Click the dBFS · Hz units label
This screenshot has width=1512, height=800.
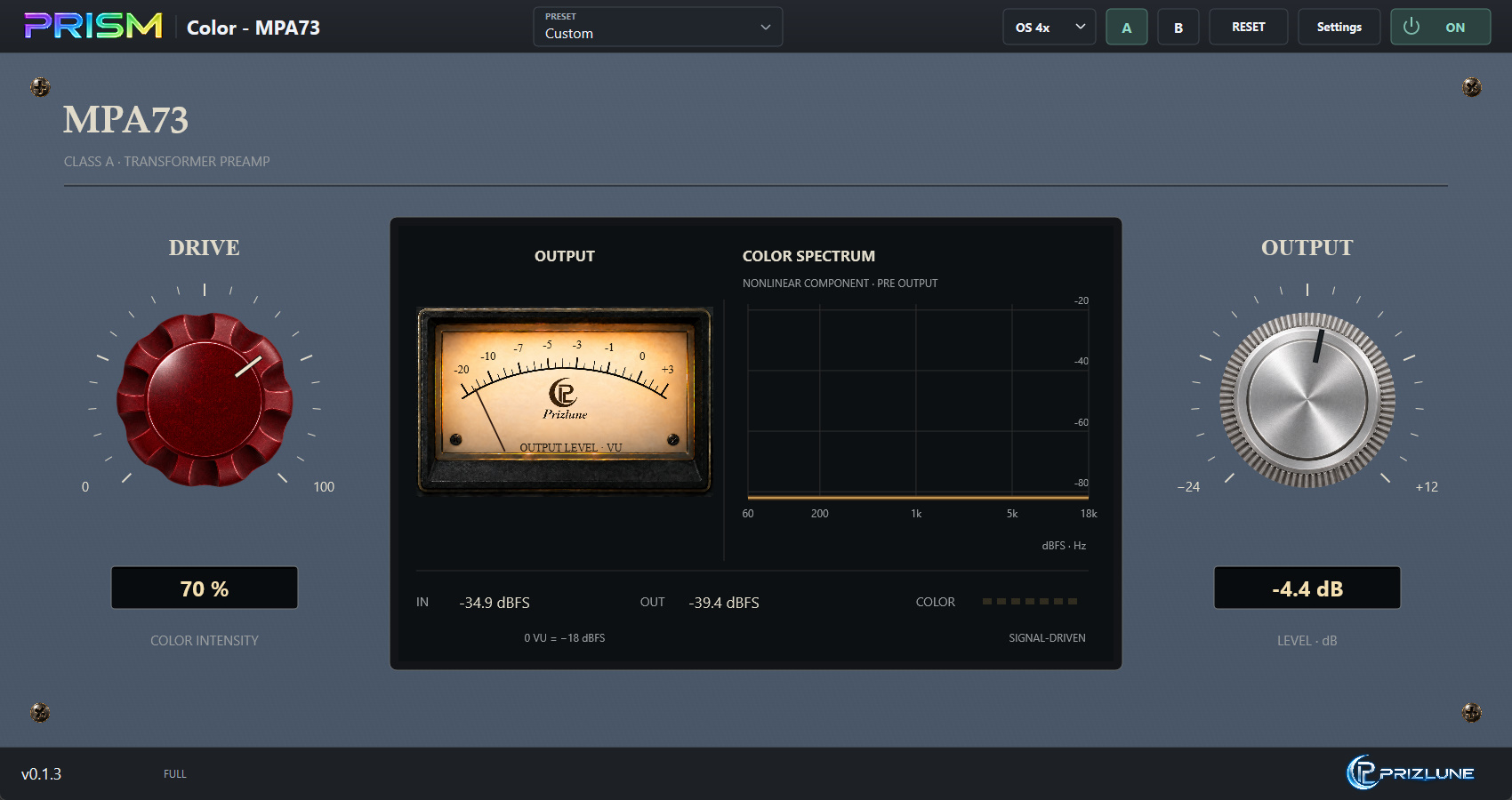pyautogui.click(x=1064, y=546)
